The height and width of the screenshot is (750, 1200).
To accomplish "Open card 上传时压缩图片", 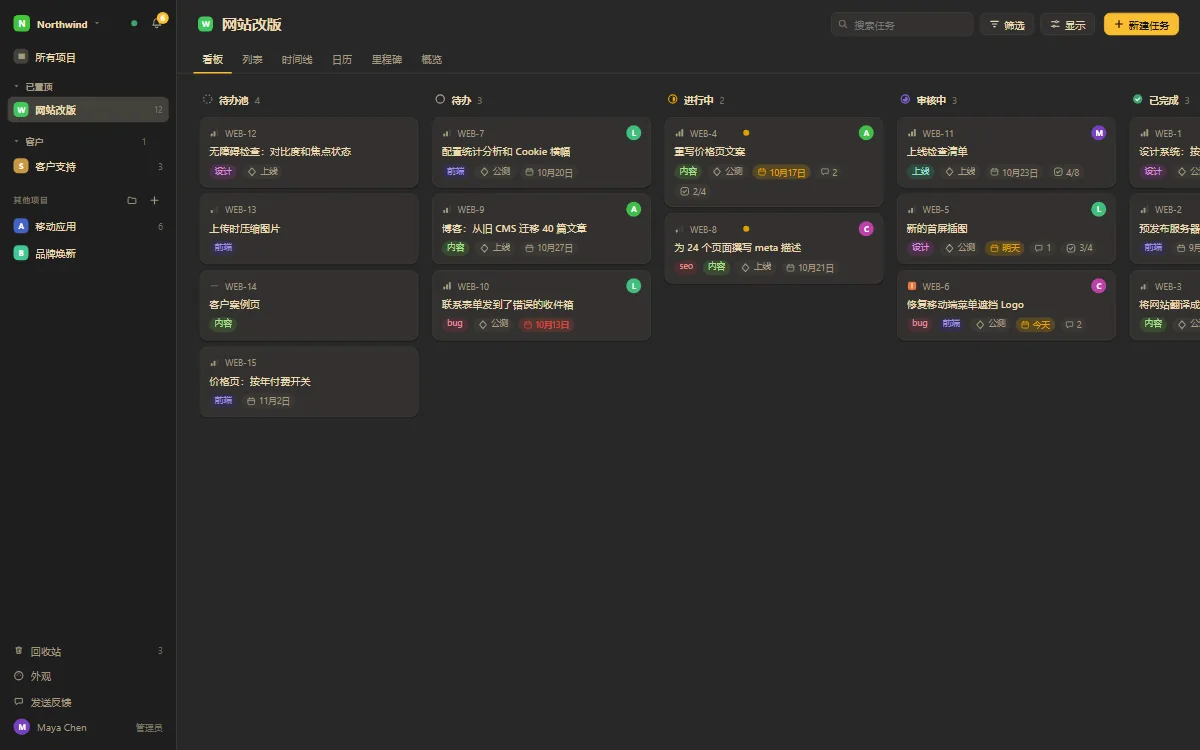I will [309, 228].
